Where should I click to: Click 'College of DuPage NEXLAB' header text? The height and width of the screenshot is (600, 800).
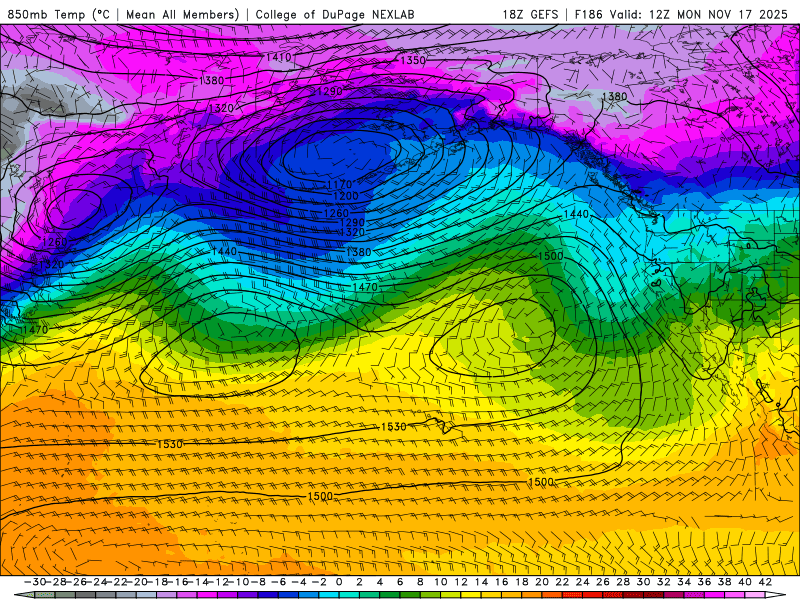[x=335, y=14]
